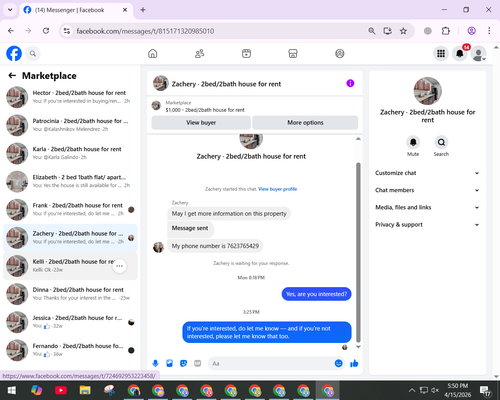This screenshot has width=500, height=400.
Task: Open File Explorer from taskbar
Action: pyautogui.click(x=85, y=390)
